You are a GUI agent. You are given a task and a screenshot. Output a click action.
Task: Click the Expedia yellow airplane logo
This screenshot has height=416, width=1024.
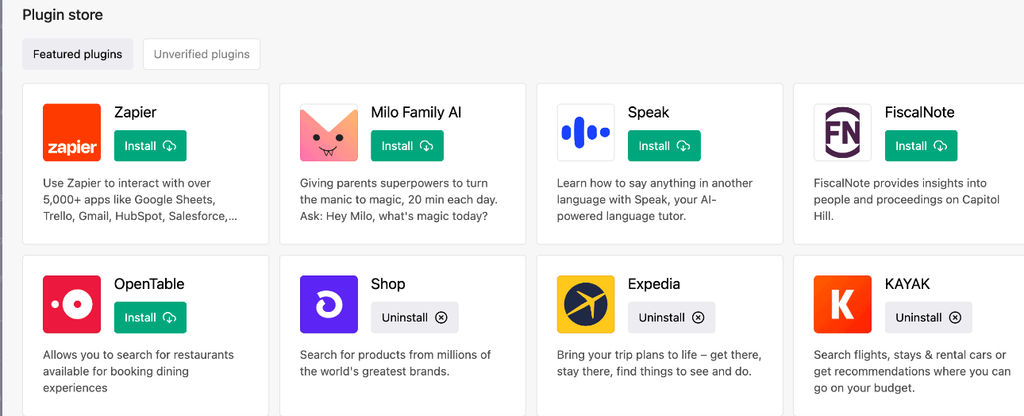click(586, 304)
